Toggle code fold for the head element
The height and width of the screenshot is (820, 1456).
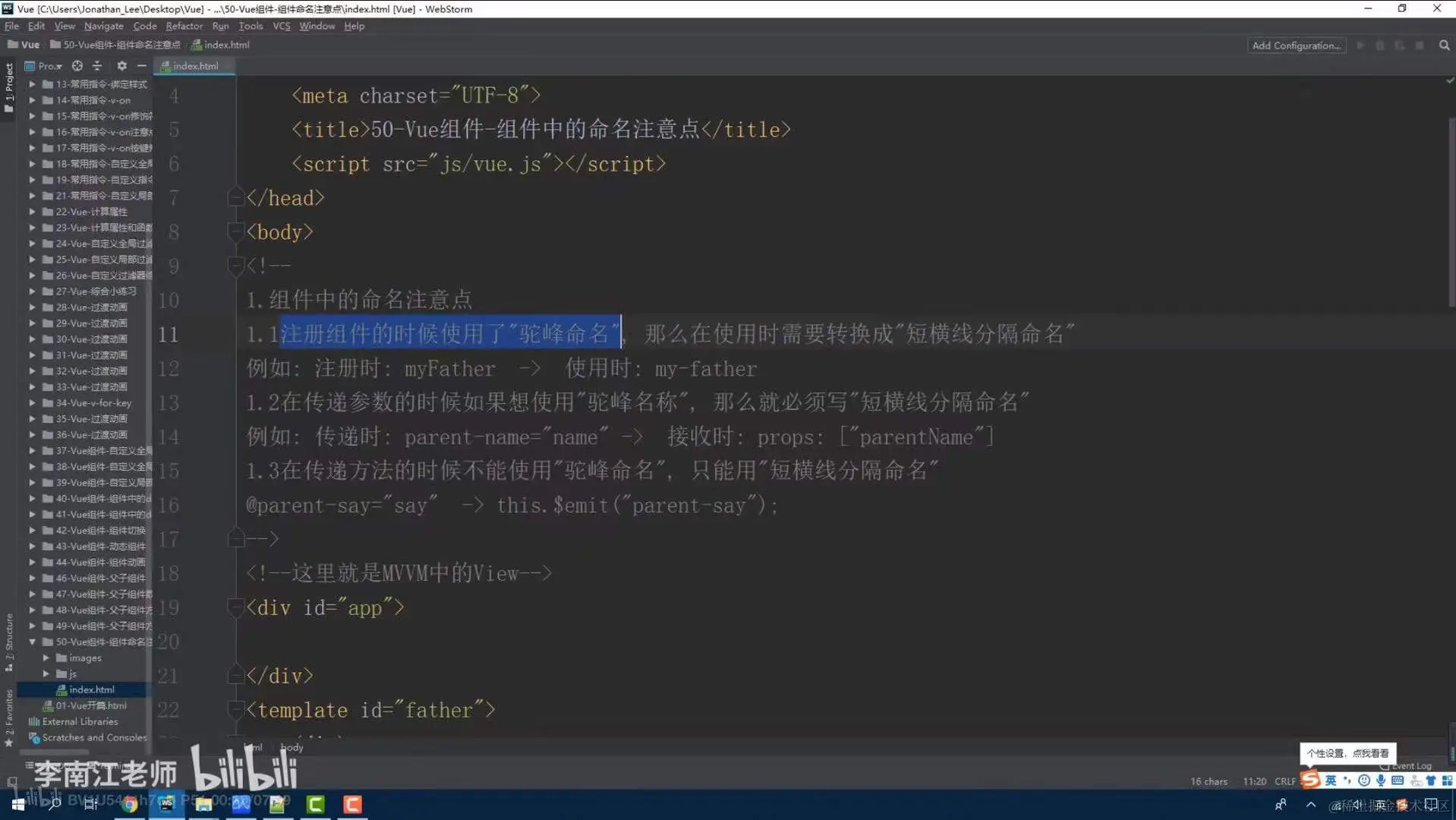click(x=235, y=197)
